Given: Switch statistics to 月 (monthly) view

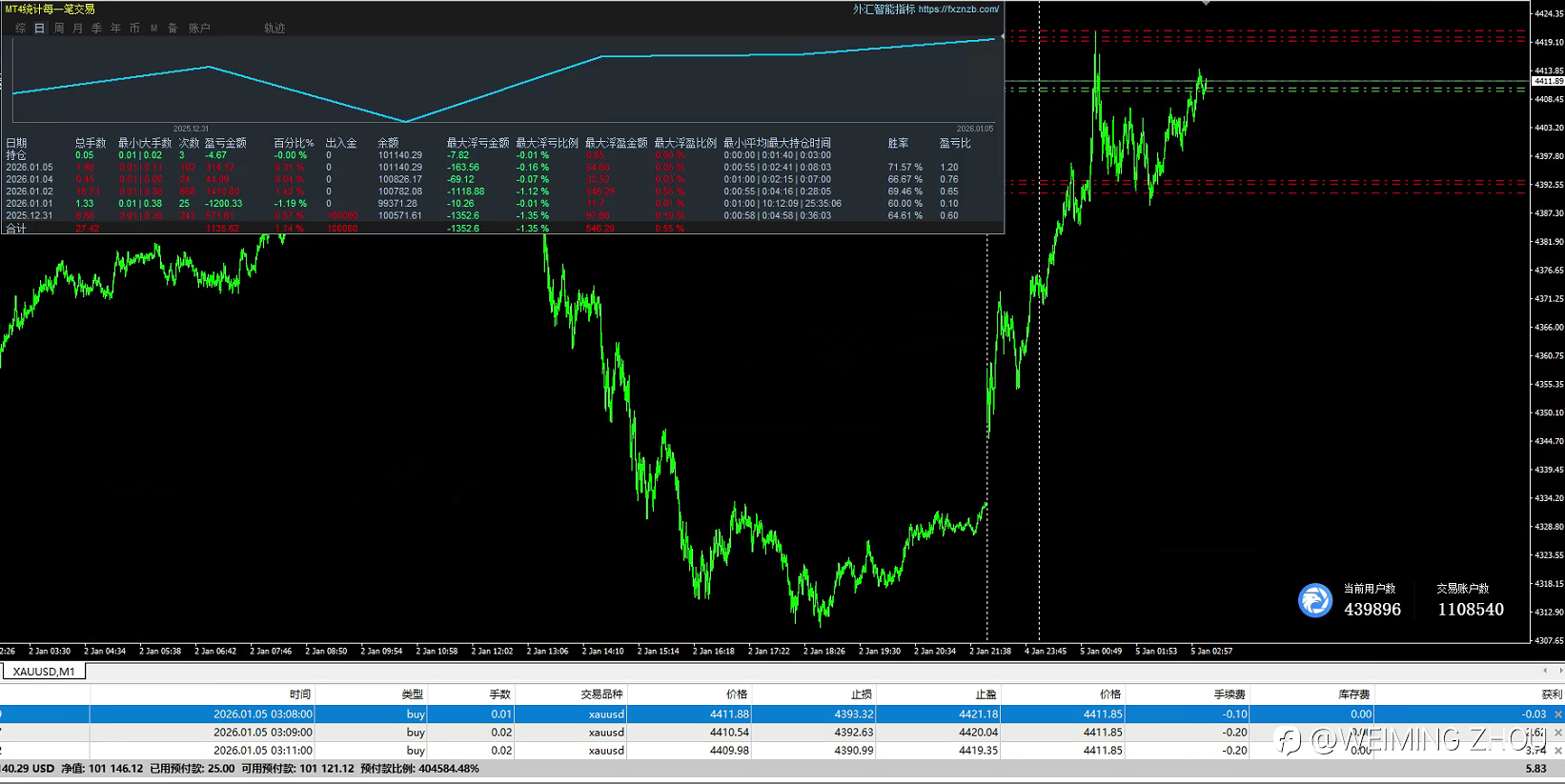Looking at the screenshot, I should (x=78, y=29).
